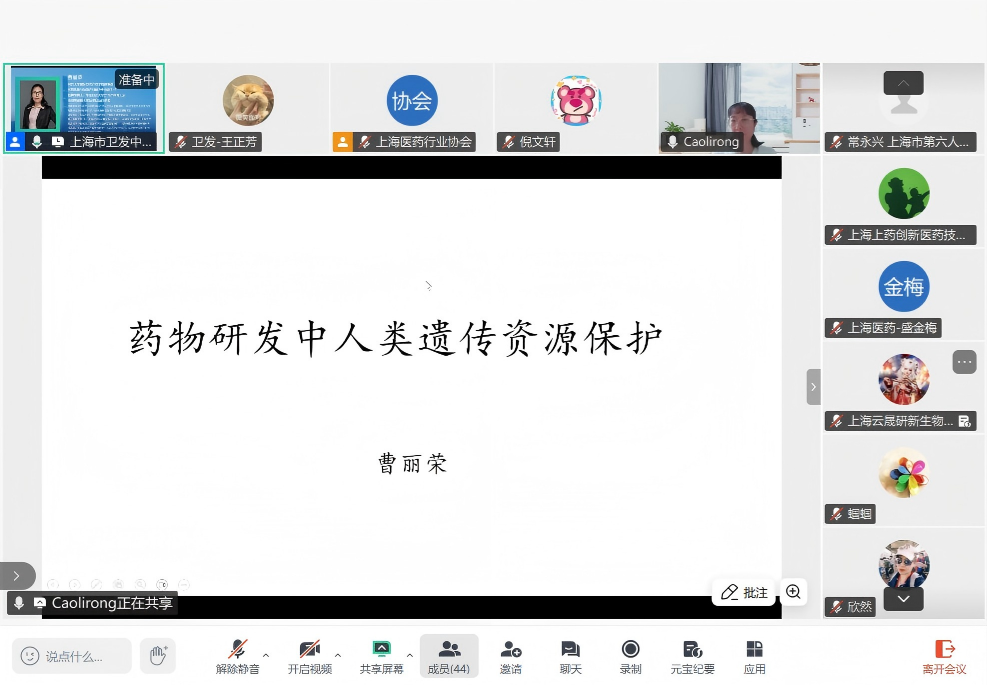
Task: Start 共享屏幕 screen sharing
Action: [381, 656]
